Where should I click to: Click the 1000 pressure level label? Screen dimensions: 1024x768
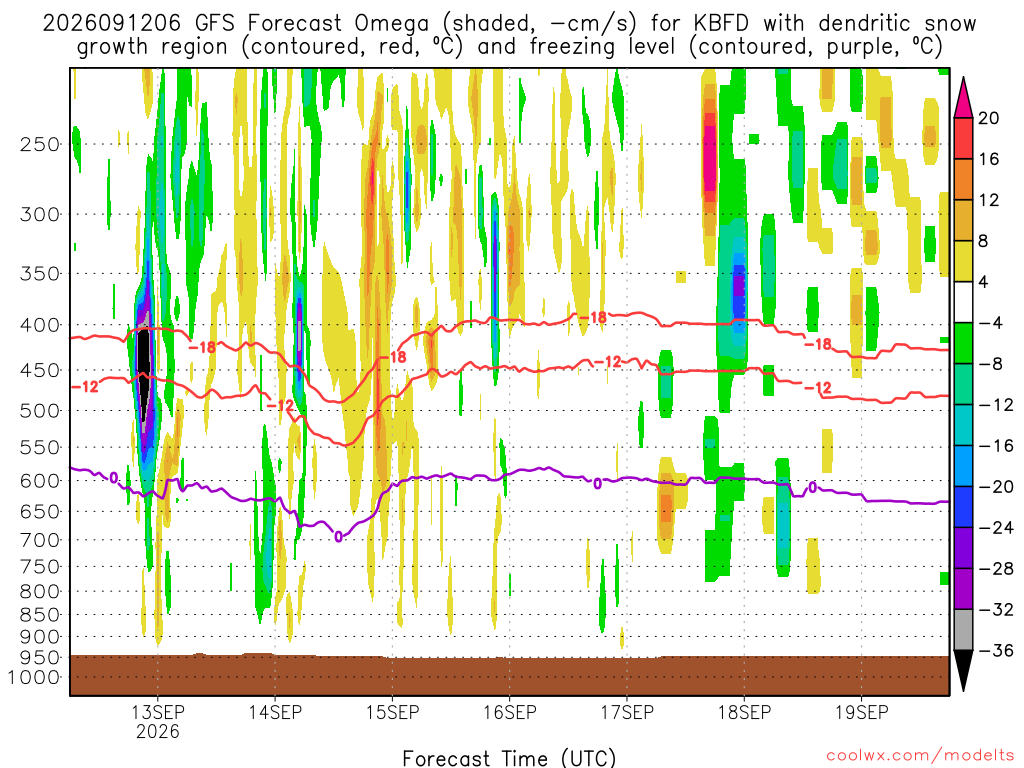coord(34,677)
